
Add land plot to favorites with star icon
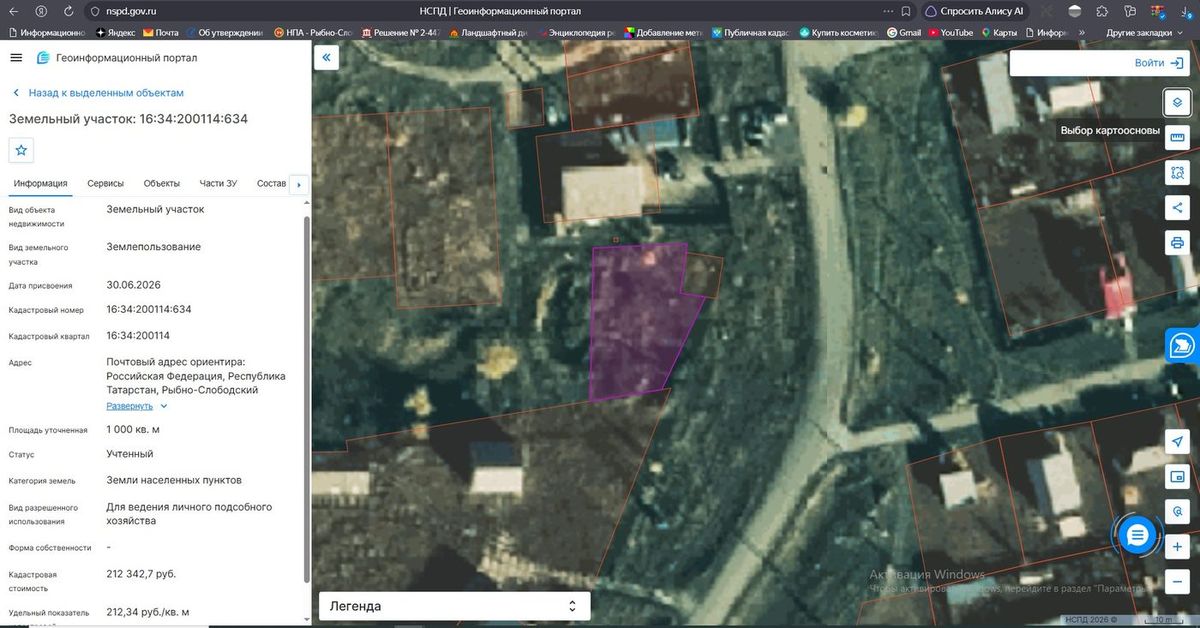[x=22, y=150]
